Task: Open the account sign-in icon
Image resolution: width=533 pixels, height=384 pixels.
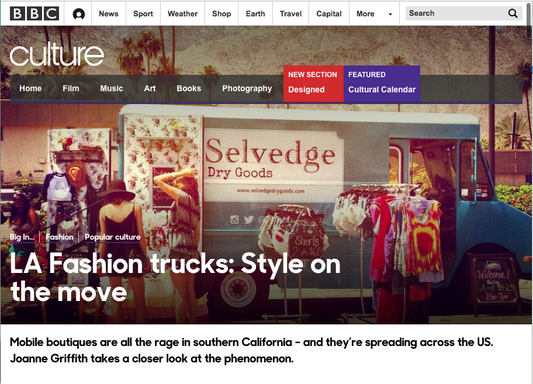Action: point(79,14)
